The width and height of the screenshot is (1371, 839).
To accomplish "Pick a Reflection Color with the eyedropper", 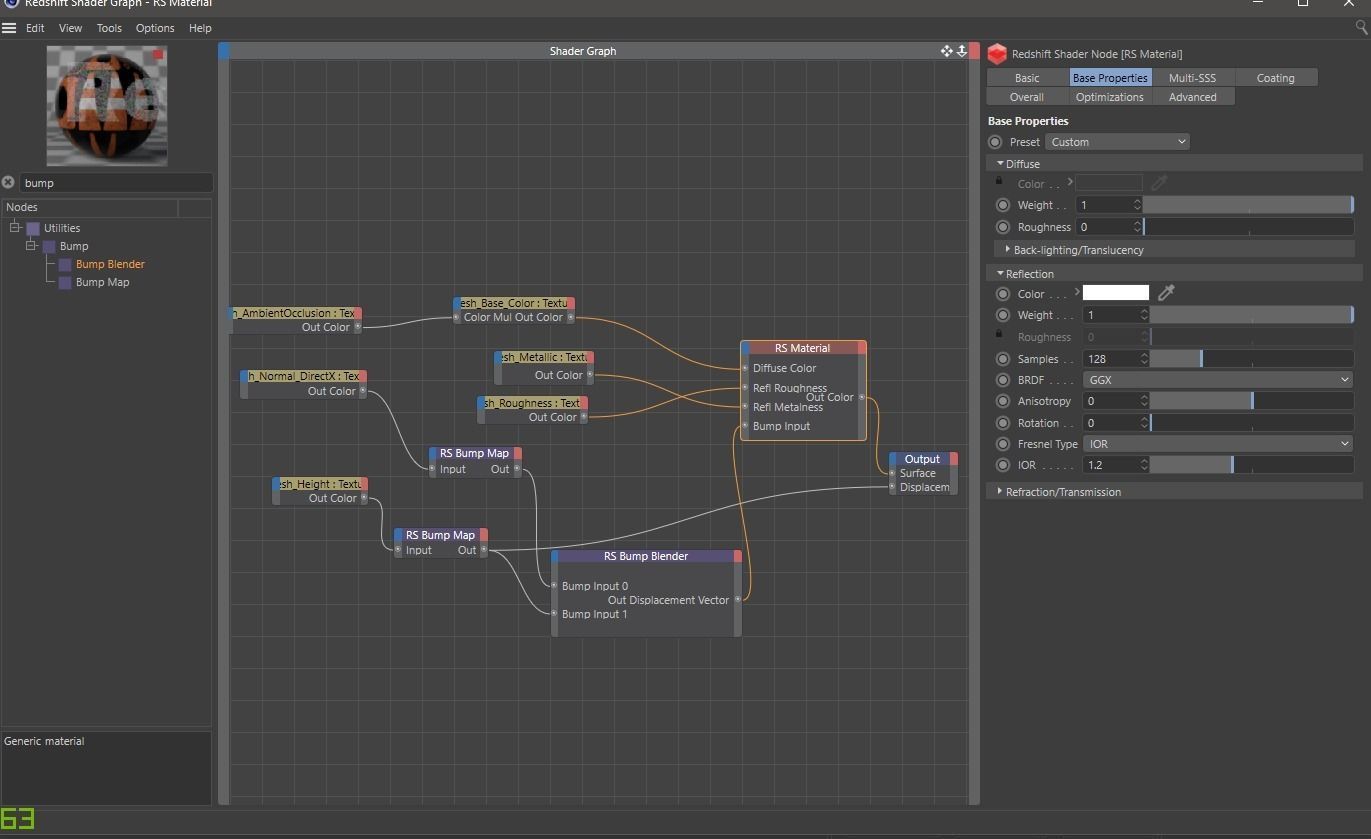I will pos(1166,293).
